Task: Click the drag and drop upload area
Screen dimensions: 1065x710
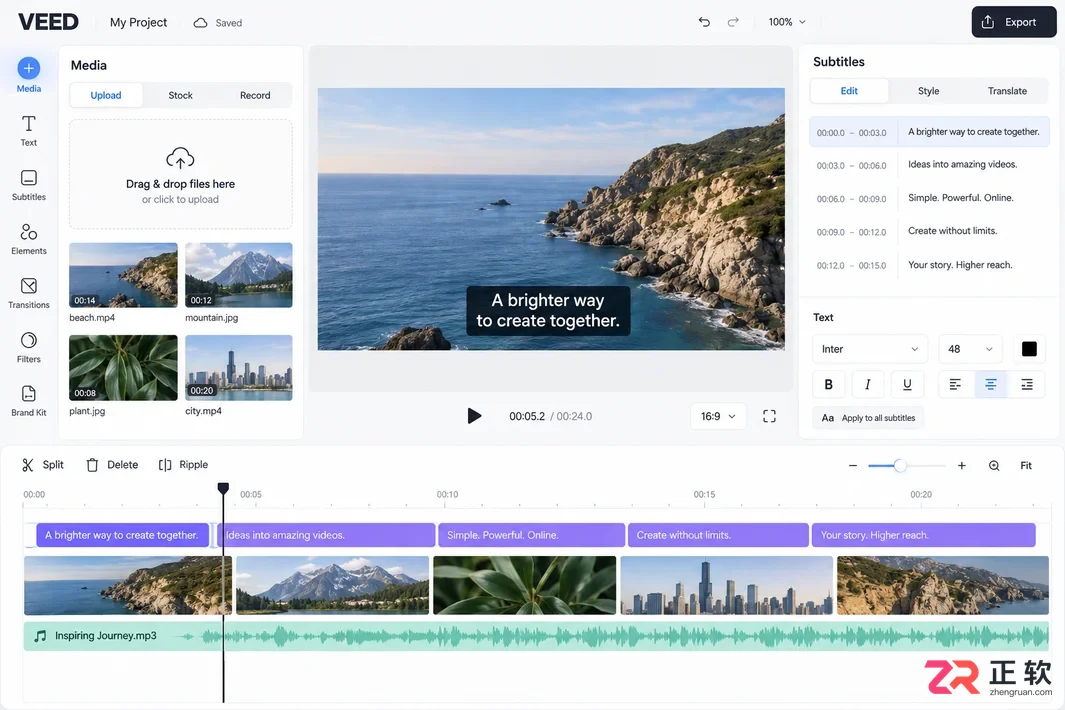Action: pos(181,175)
